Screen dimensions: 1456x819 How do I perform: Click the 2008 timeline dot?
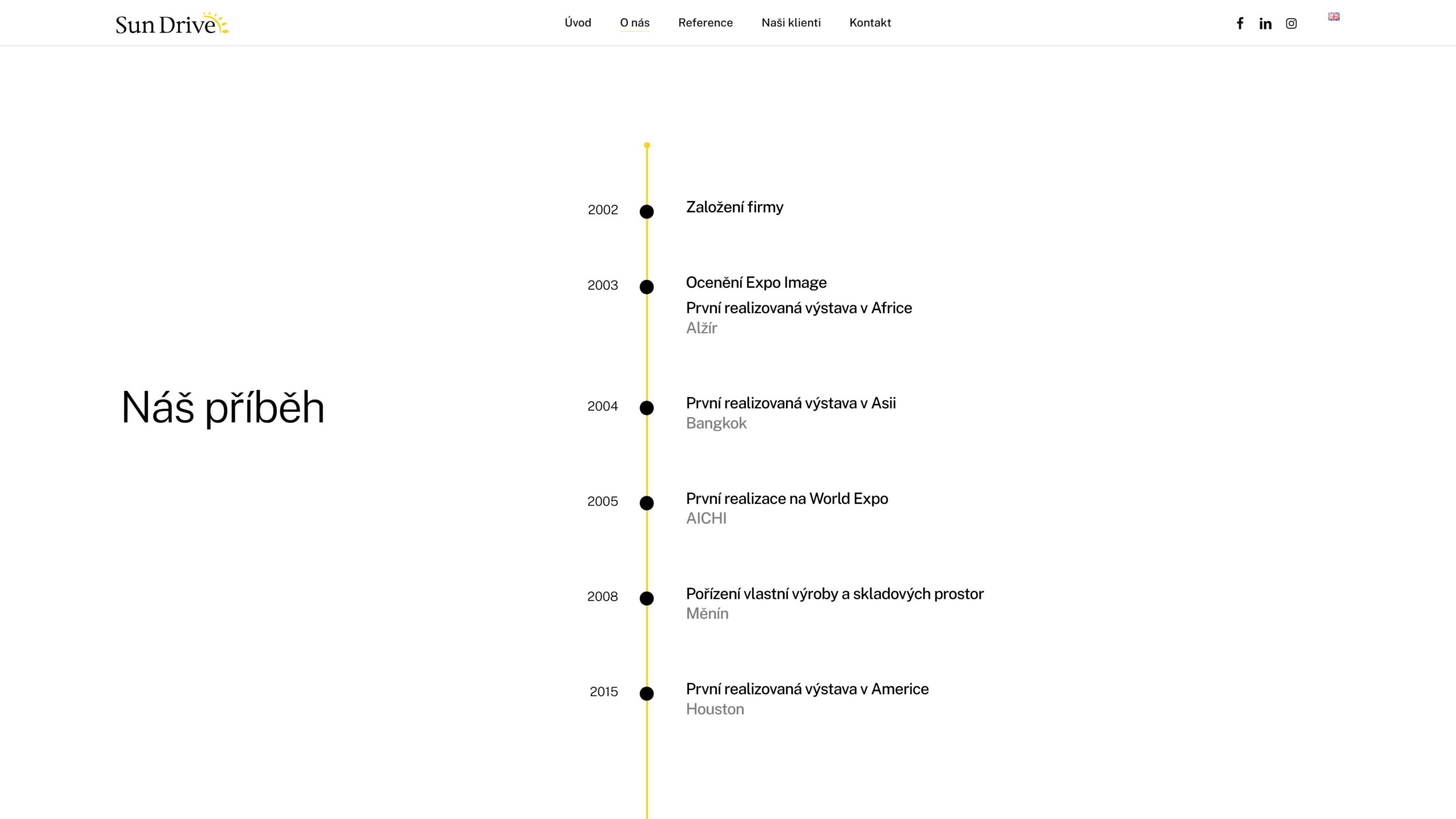[647, 598]
